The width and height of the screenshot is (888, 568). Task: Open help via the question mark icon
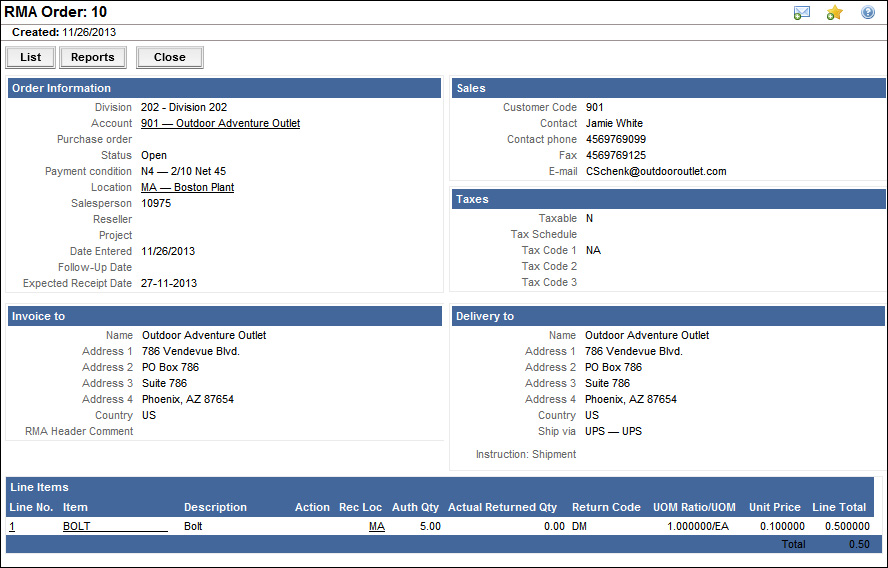pyautogui.click(x=868, y=13)
